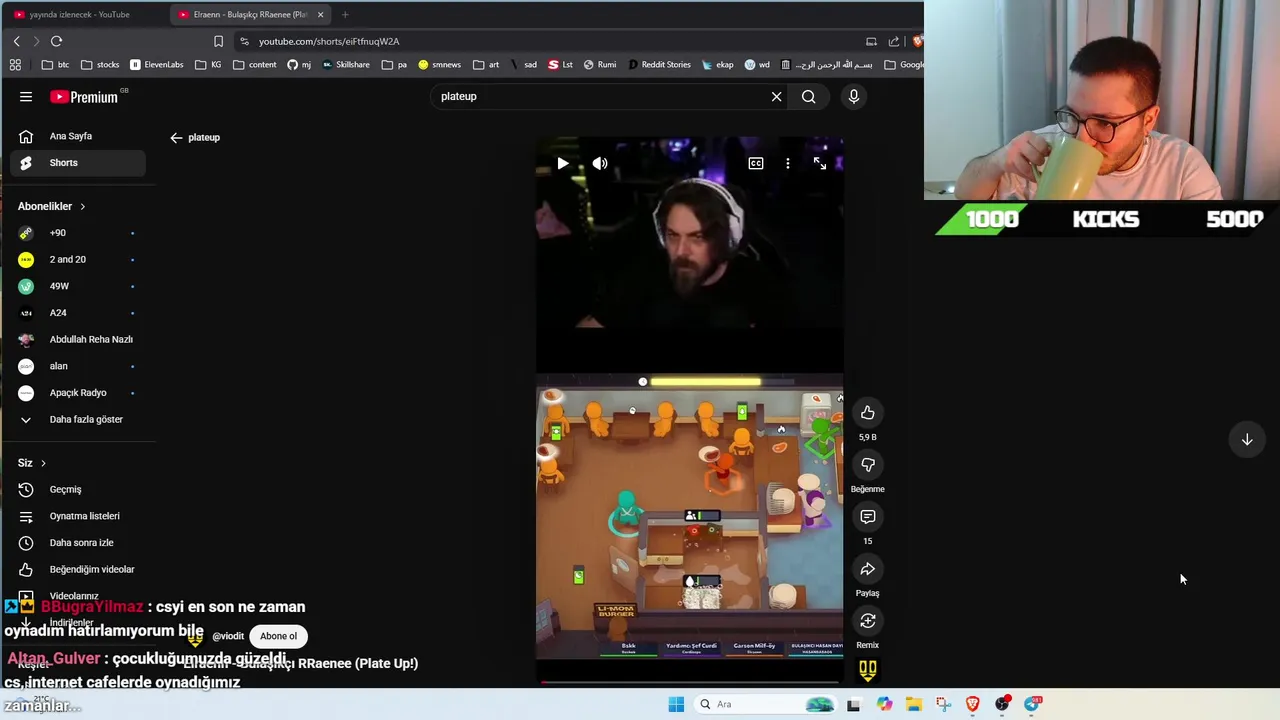Like the Short with 5,9 B likes
Viewport: 1280px width, 720px height.
point(867,413)
